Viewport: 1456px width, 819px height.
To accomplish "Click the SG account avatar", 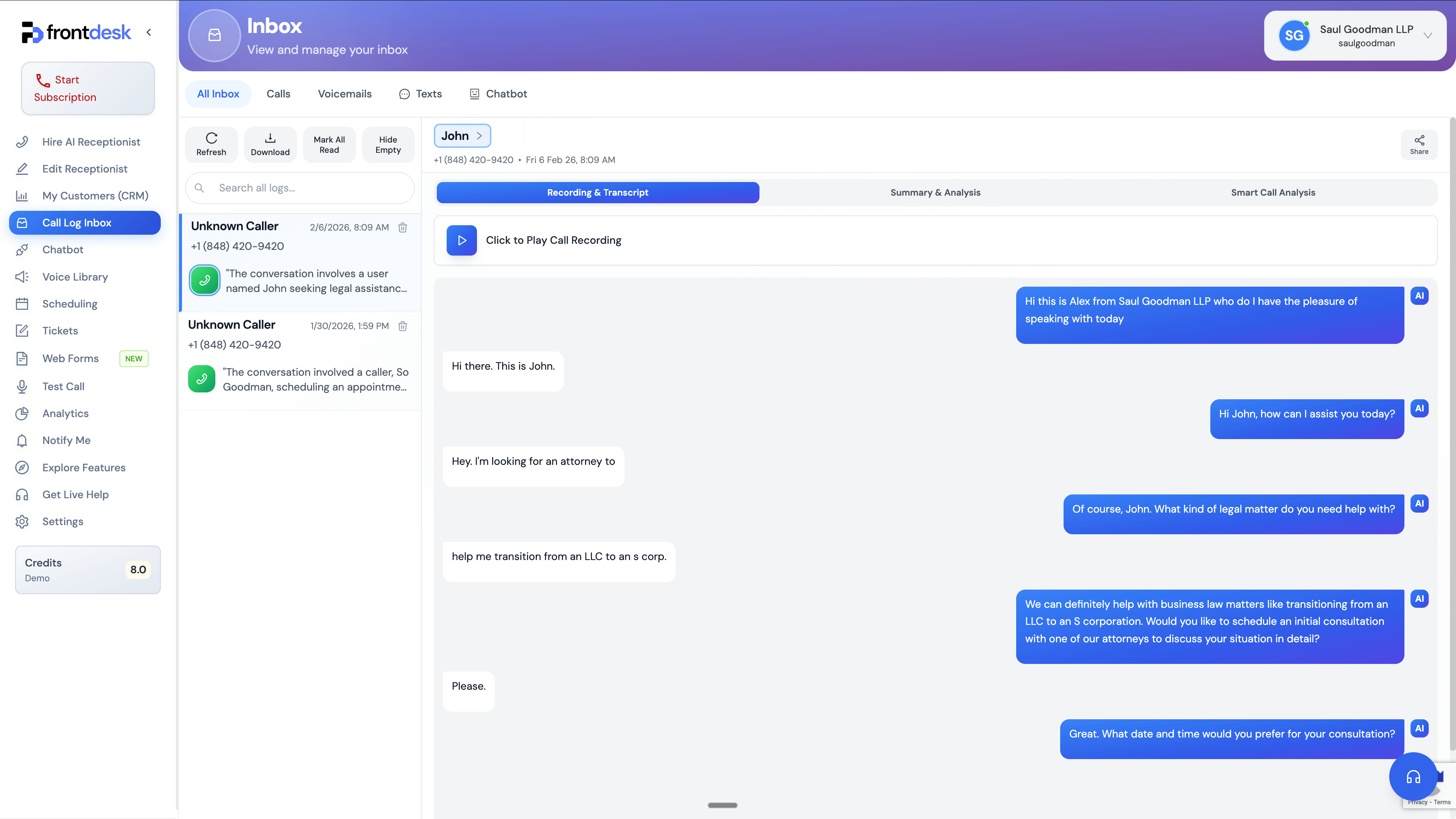I will 1294,36.
